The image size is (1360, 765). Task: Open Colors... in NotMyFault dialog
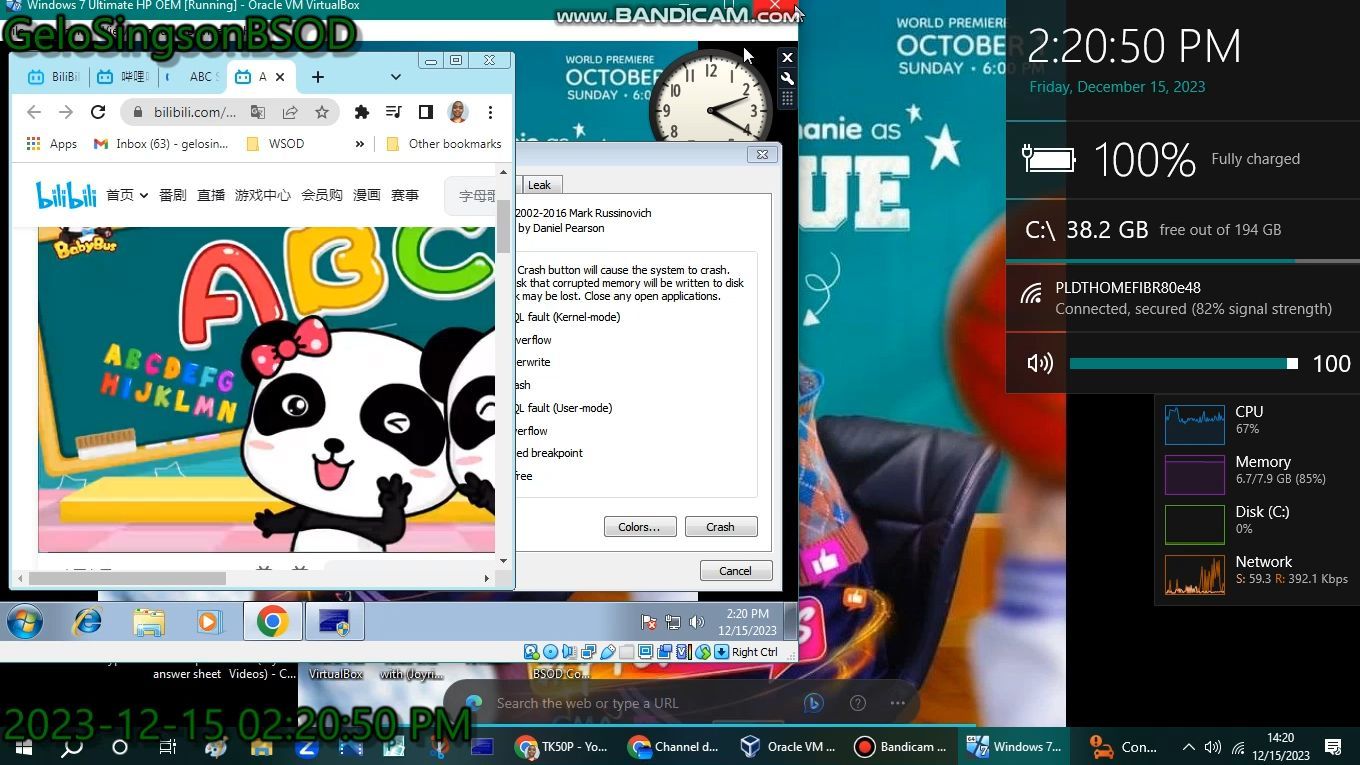coord(640,527)
